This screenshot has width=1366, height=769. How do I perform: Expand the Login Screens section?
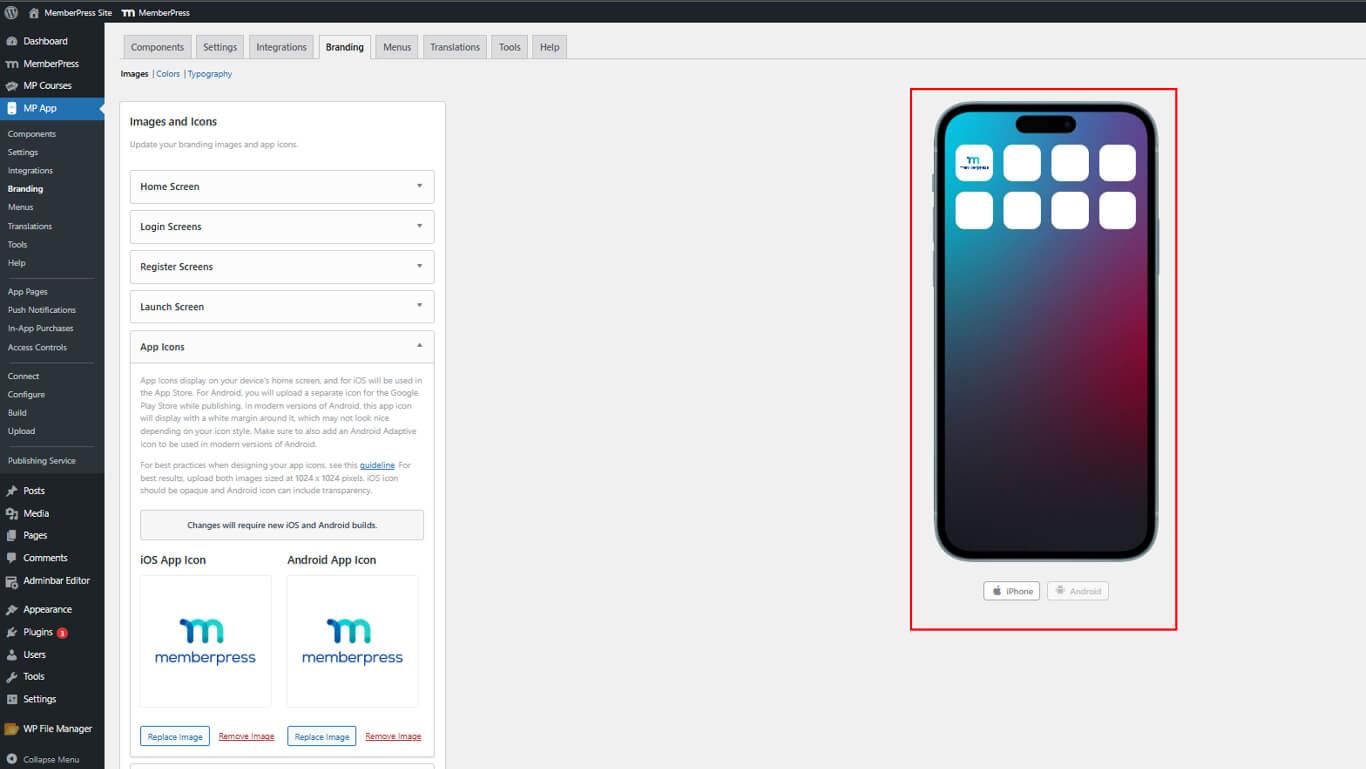point(282,227)
